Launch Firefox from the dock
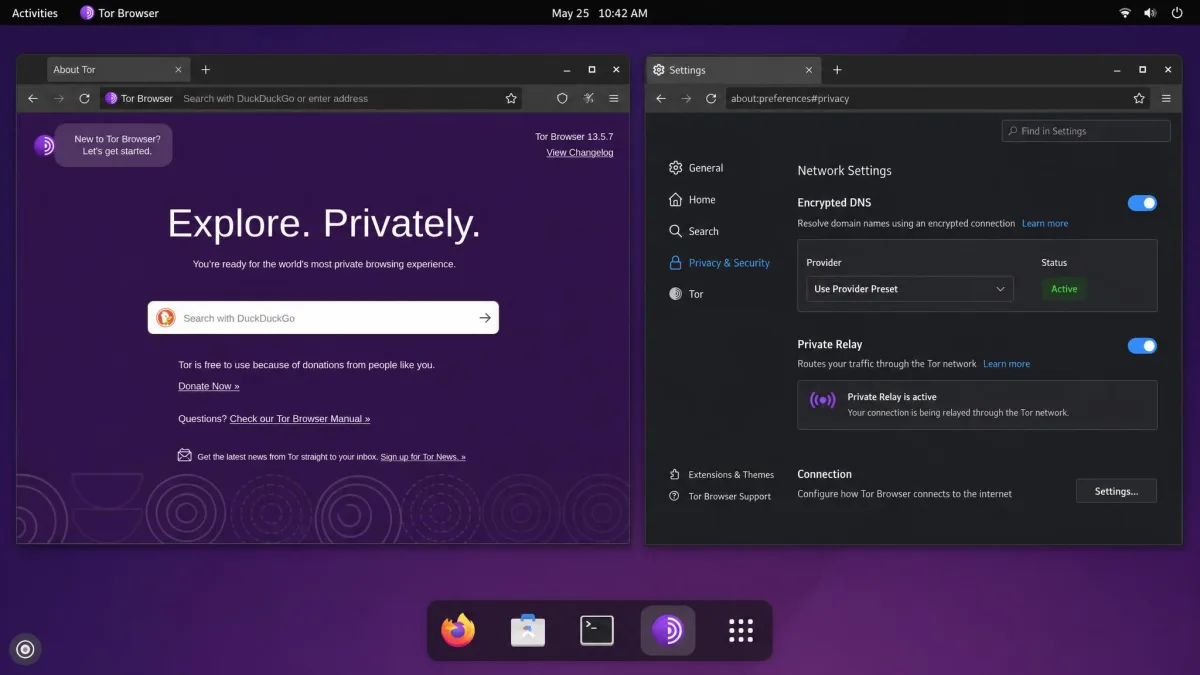 tap(458, 630)
